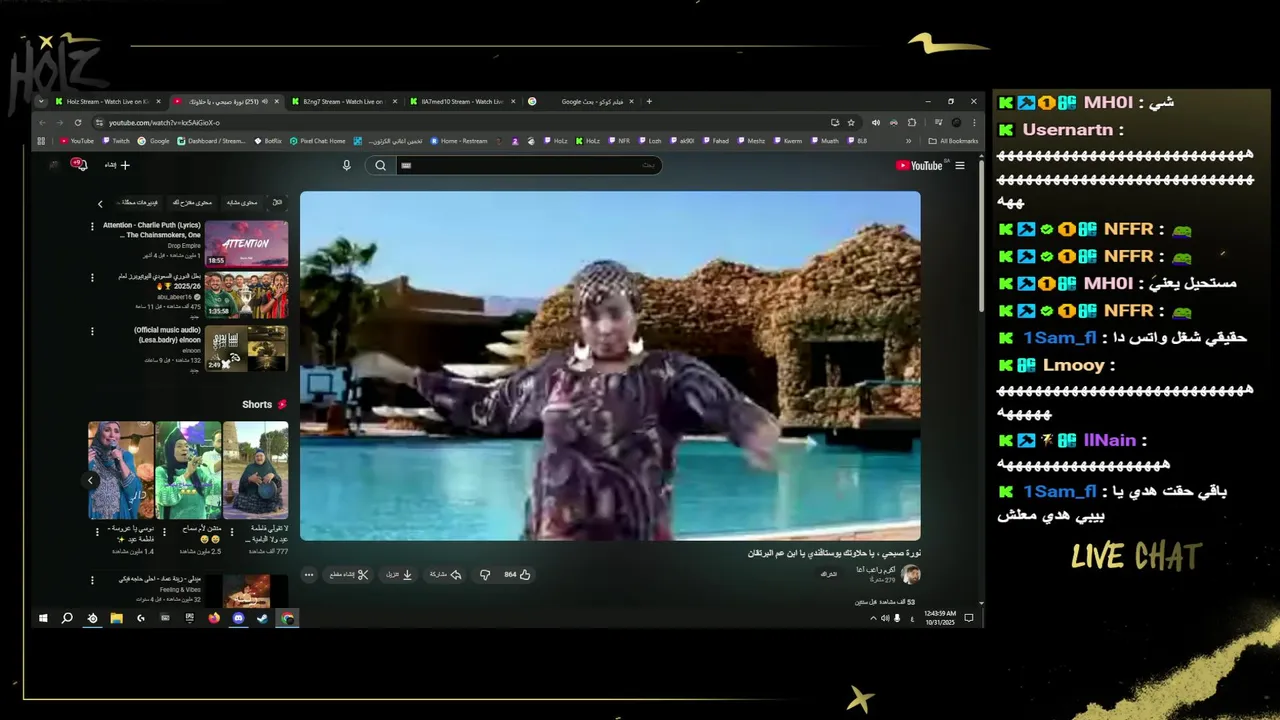Open the Short with woman in green hijab
The image size is (1280, 720).
click(188, 470)
